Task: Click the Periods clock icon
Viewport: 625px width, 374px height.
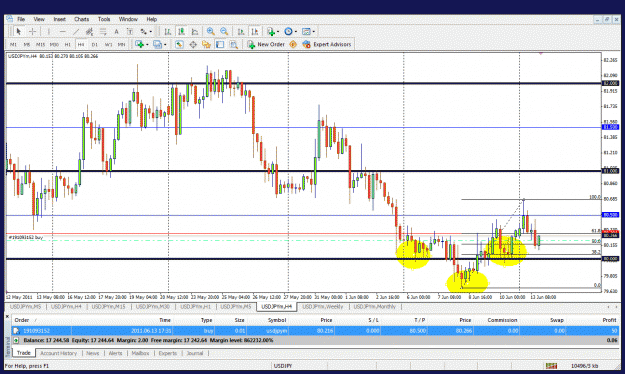Action: (289, 31)
